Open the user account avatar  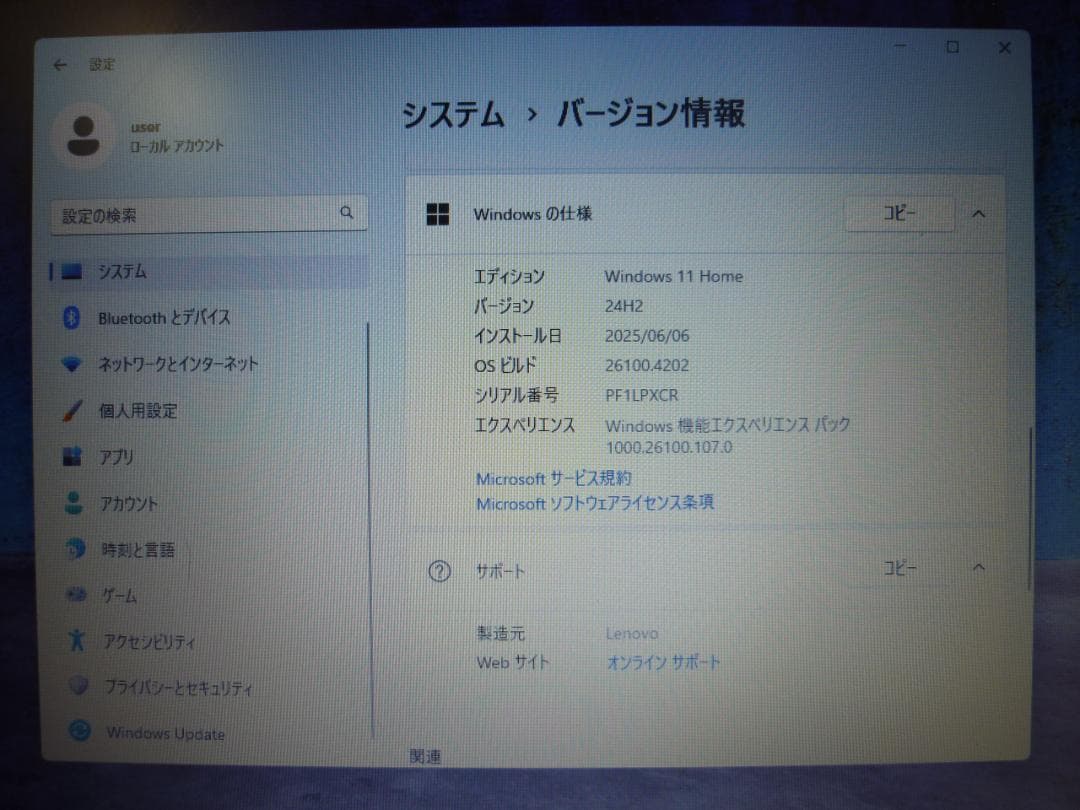tap(83, 136)
